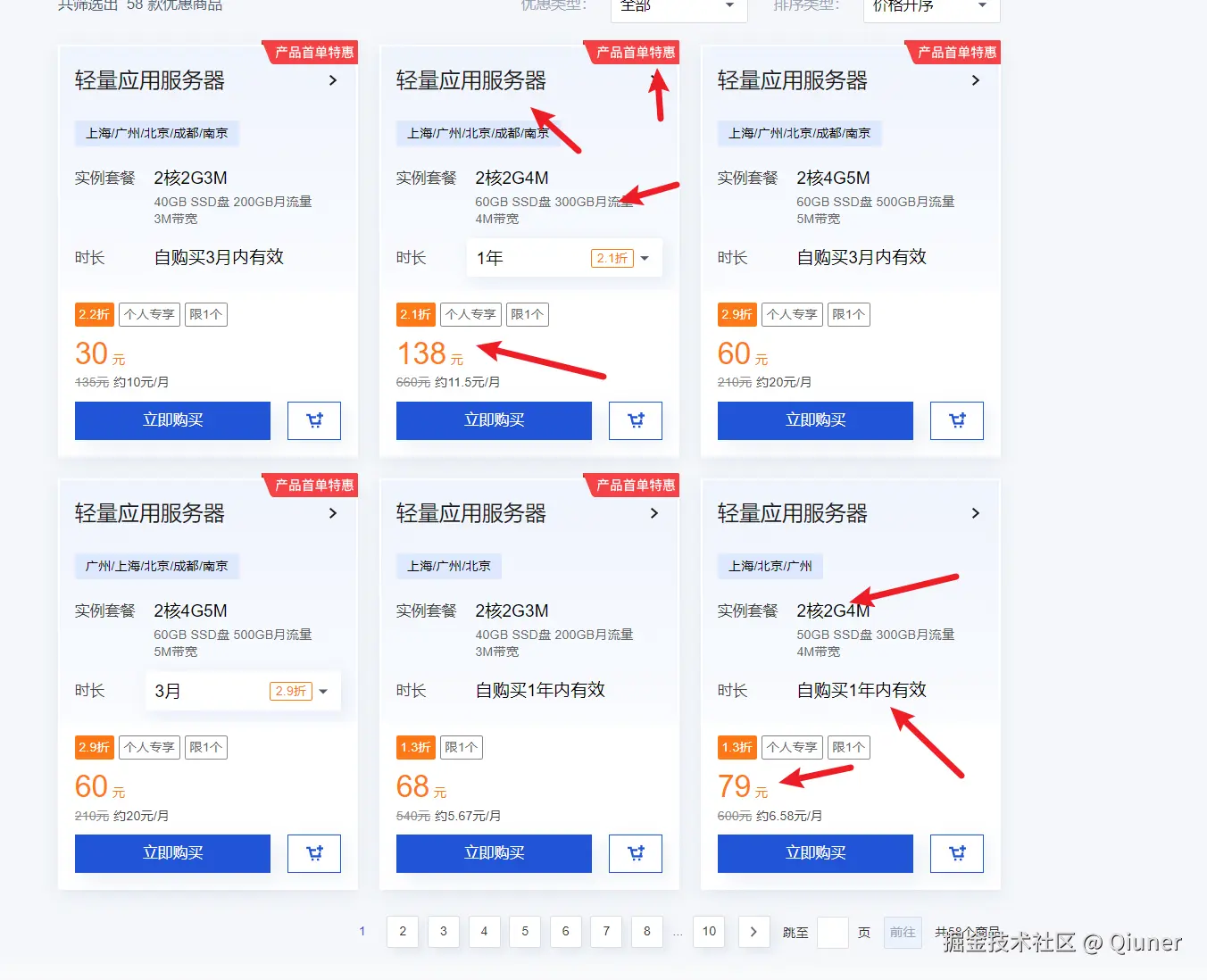The height and width of the screenshot is (980, 1207).
Task: Go to page 2
Action: click(403, 932)
